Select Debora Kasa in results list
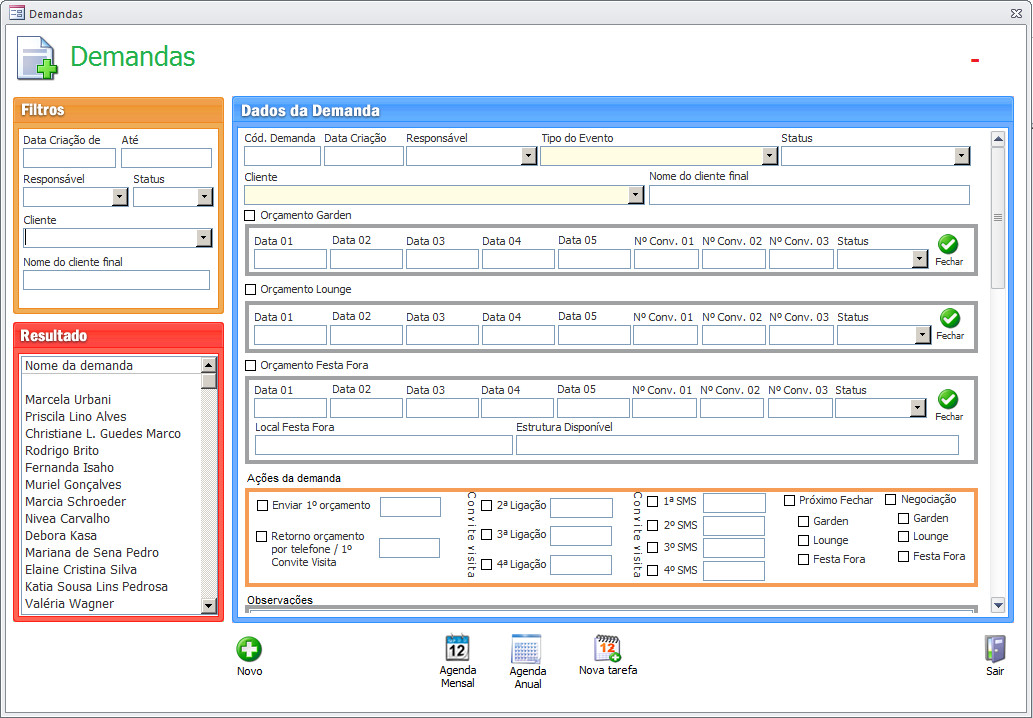The height and width of the screenshot is (718, 1033). [61, 536]
